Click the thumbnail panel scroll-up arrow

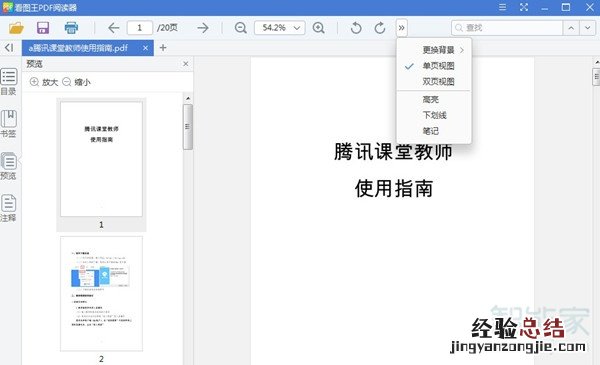coord(188,98)
